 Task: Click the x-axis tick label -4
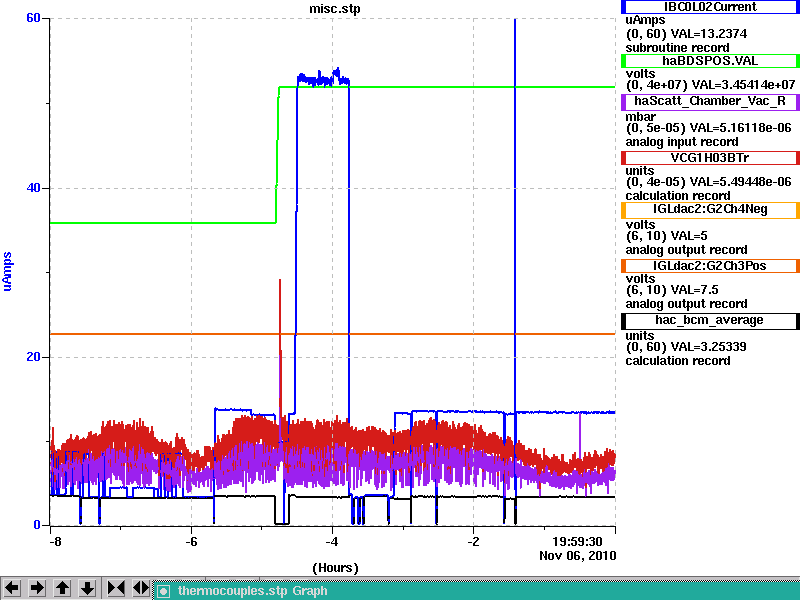332,541
